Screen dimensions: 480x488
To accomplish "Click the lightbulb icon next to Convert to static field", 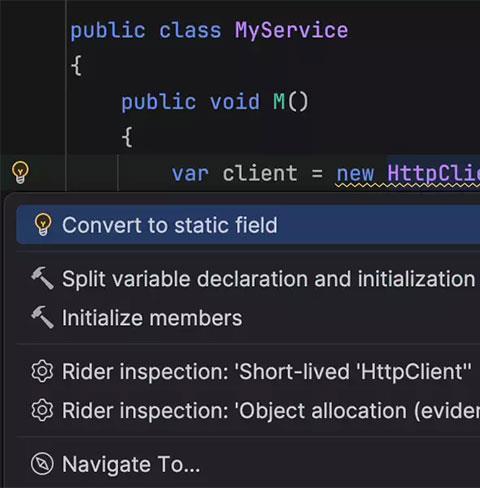I will pyautogui.click(x=43, y=225).
